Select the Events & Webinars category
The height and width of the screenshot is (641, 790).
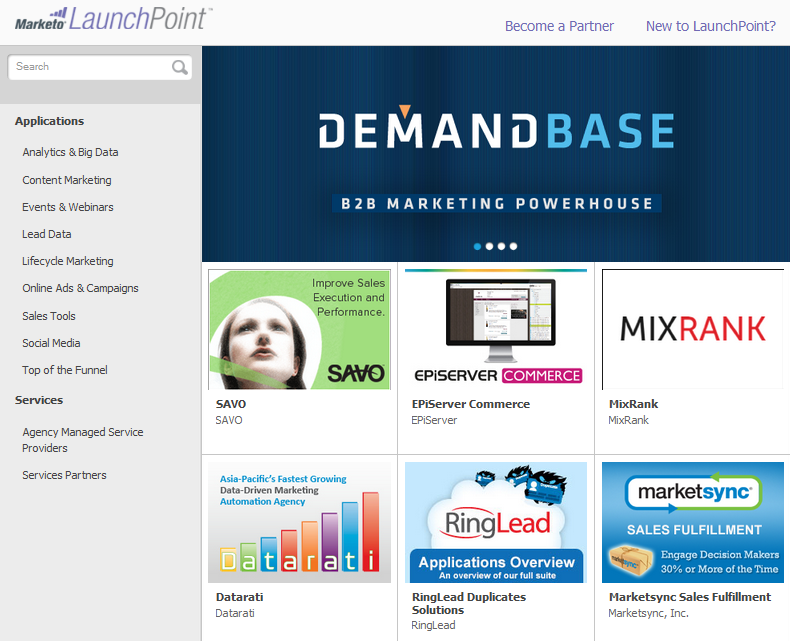click(68, 207)
